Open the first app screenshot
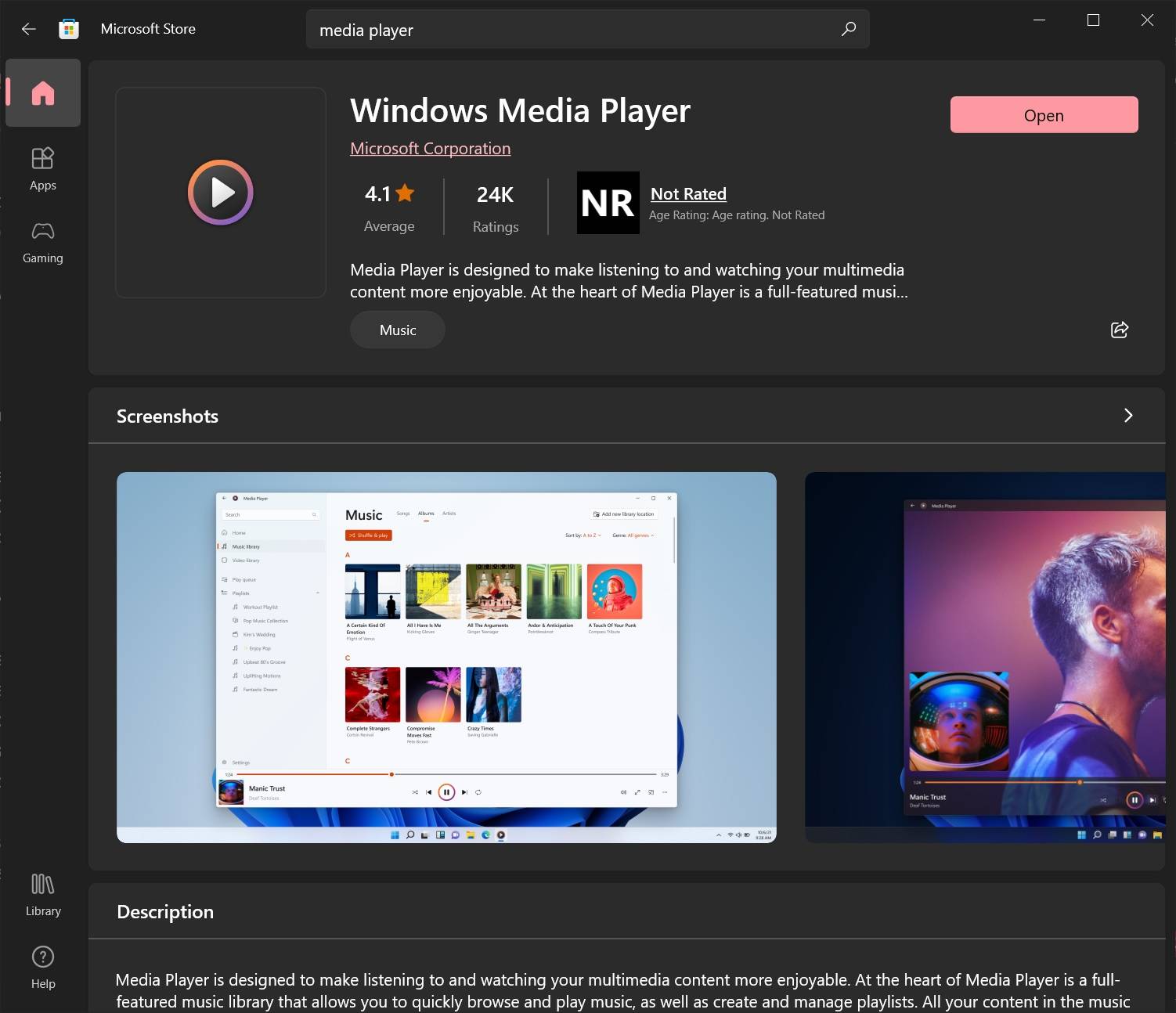 (x=446, y=657)
